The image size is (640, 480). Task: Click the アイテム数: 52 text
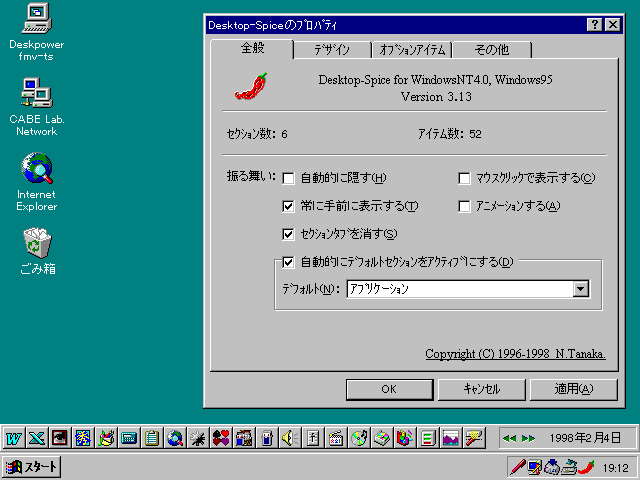point(449,134)
